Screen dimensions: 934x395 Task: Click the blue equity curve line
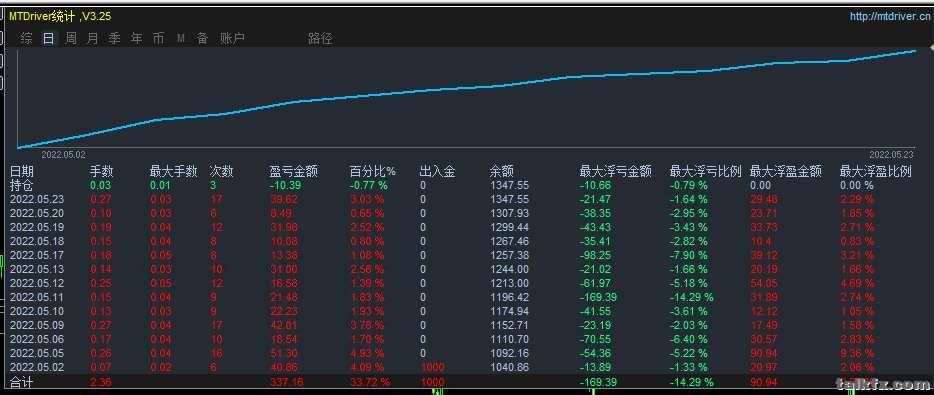(x=467, y=89)
